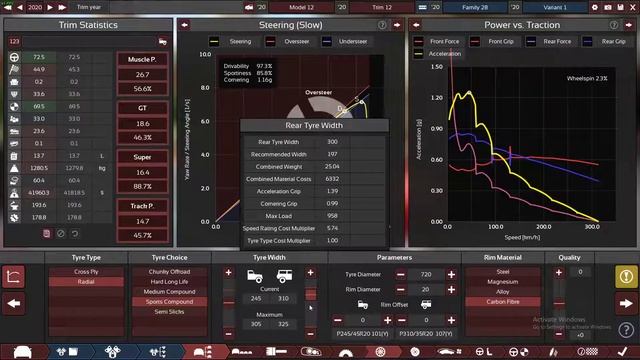The height and width of the screenshot is (360, 640).
Task: Decrease the Tyre Diameter value
Action: tap(400, 275)
